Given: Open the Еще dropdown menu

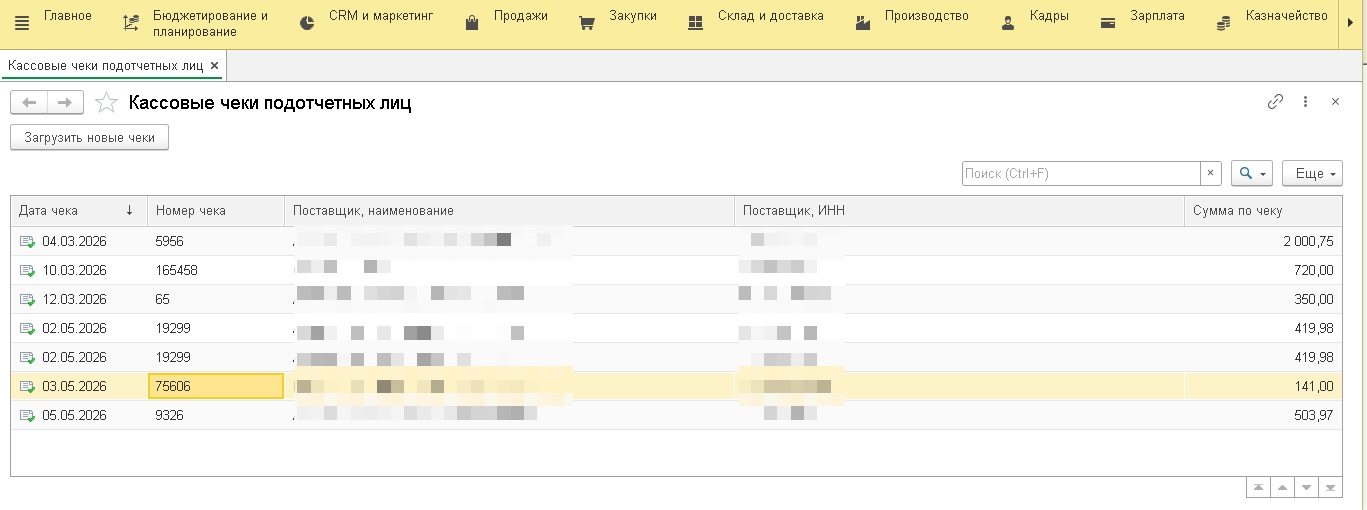Looking at the screenshot, I should 1312,174.
